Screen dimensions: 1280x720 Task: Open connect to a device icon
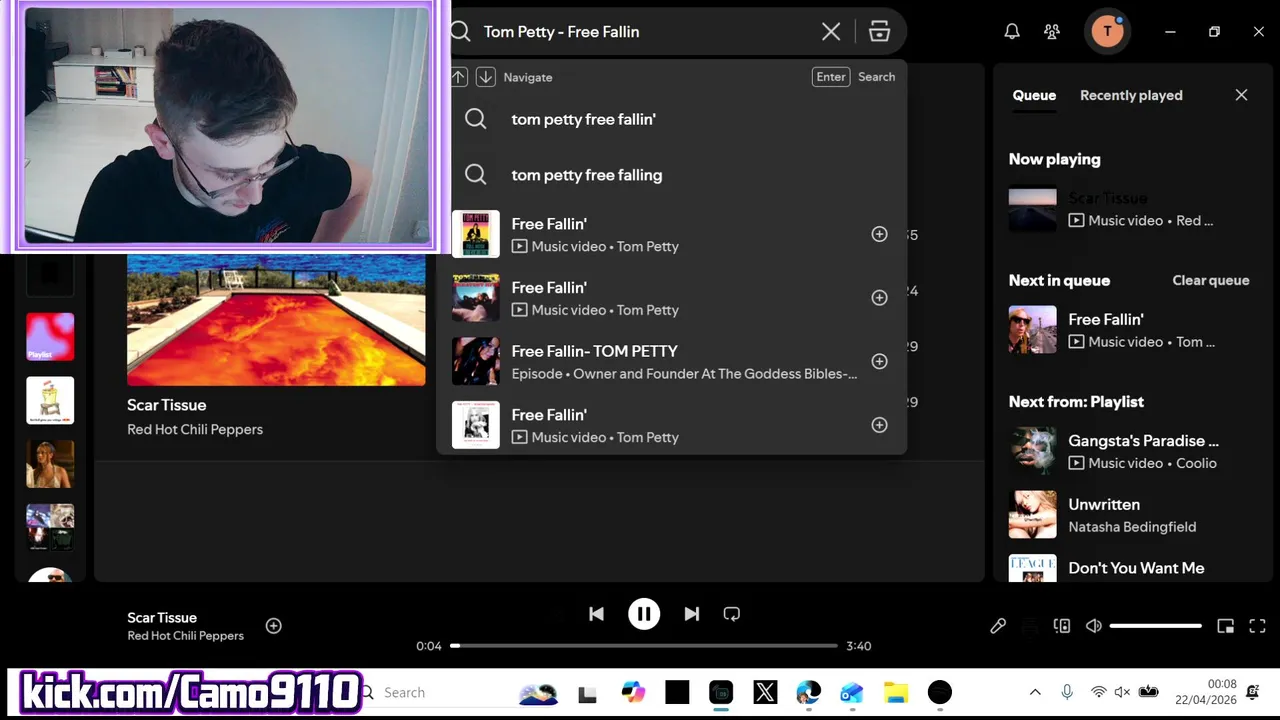coord(1062,626)
